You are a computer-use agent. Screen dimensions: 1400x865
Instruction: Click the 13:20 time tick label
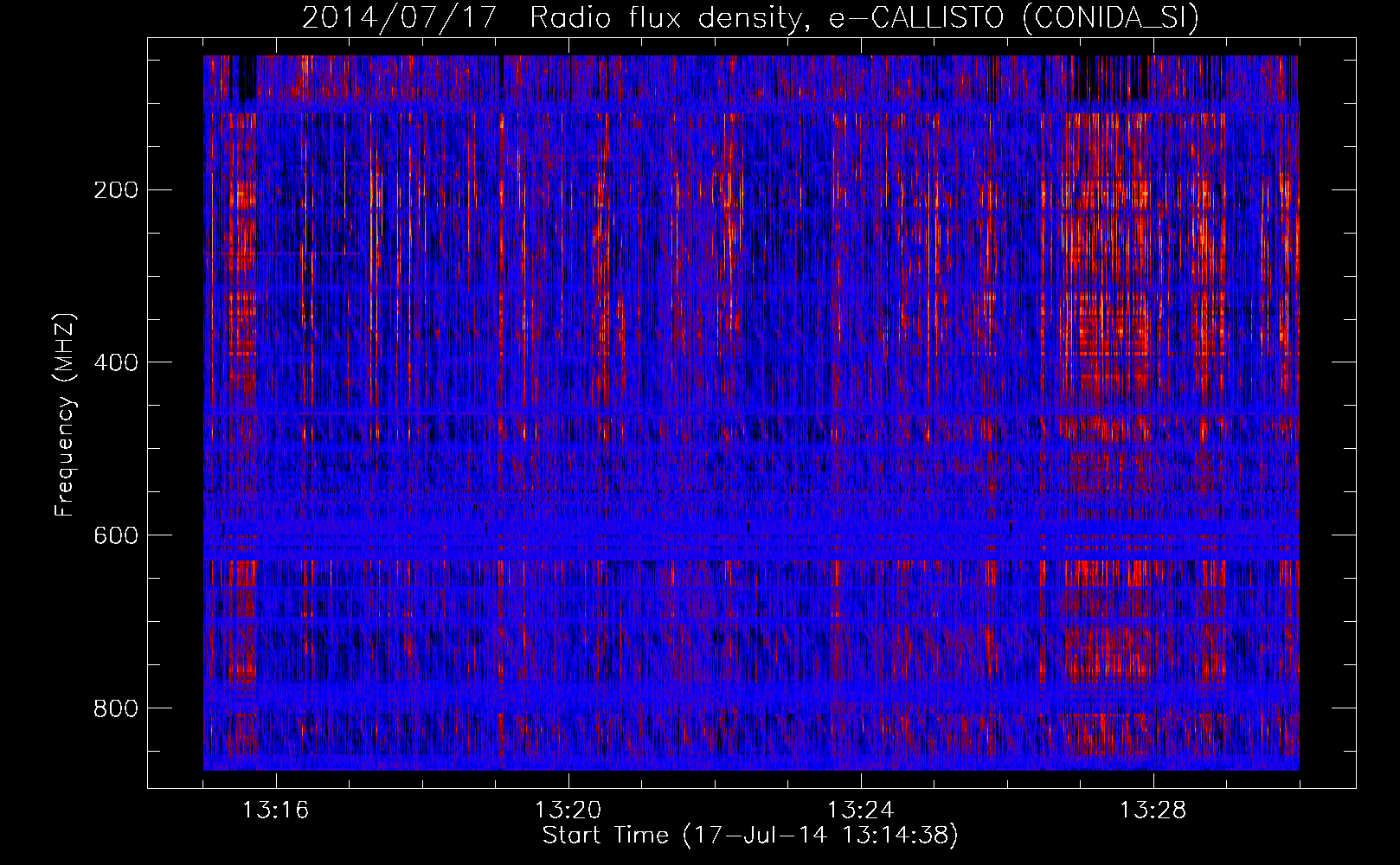coord(568,811)
